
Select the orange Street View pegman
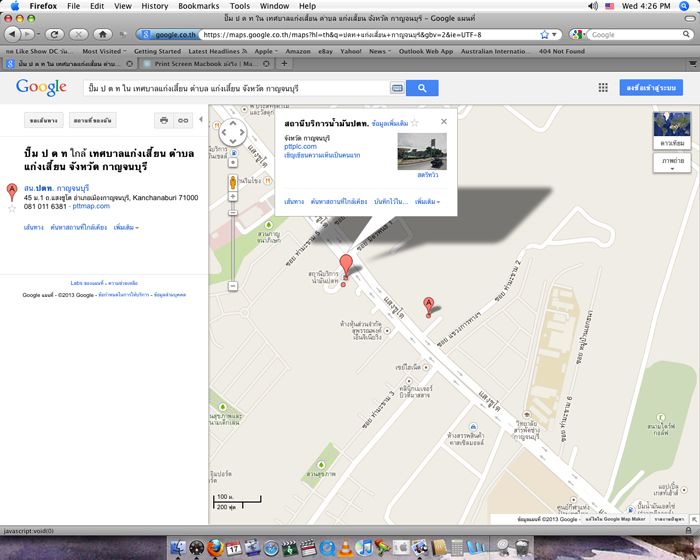click(233, 183)
